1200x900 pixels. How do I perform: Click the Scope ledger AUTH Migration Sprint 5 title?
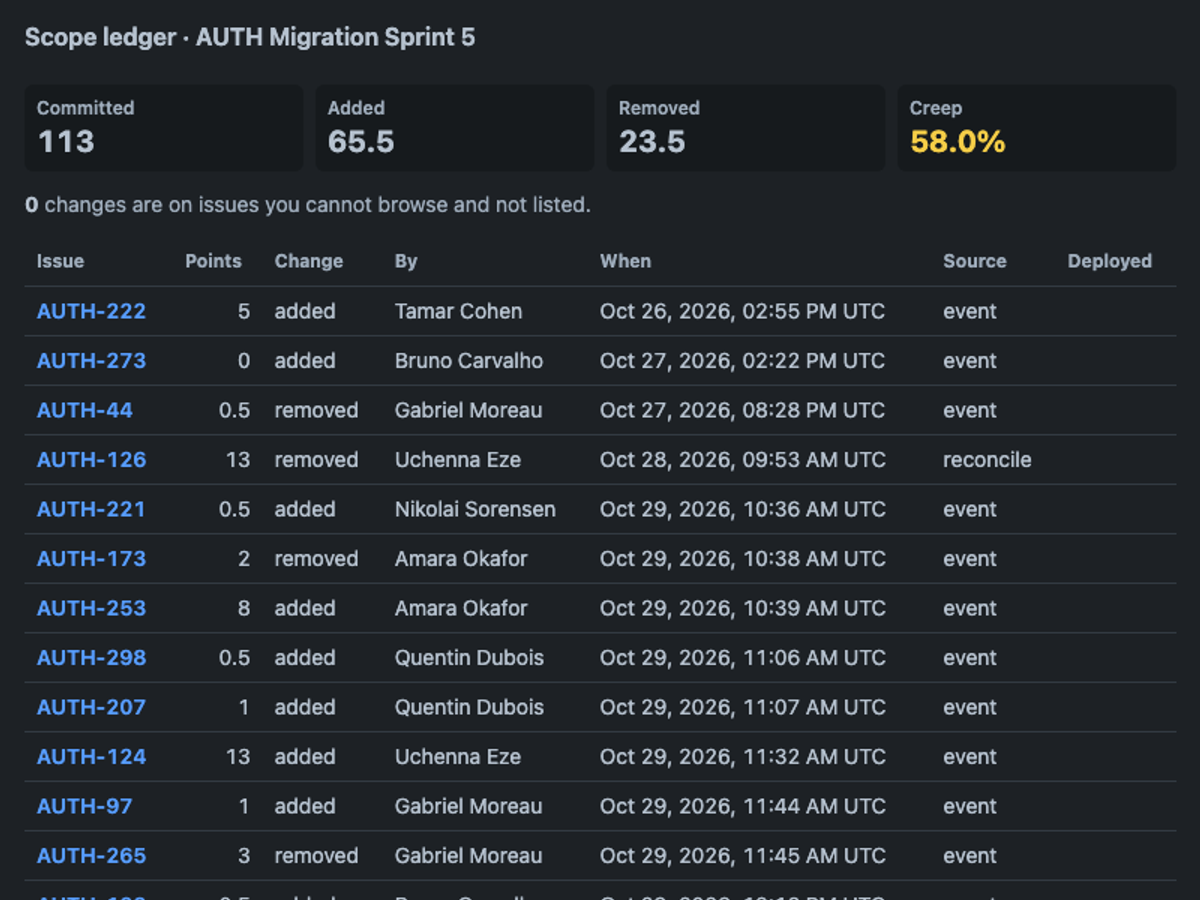click(x=250, y=38)
